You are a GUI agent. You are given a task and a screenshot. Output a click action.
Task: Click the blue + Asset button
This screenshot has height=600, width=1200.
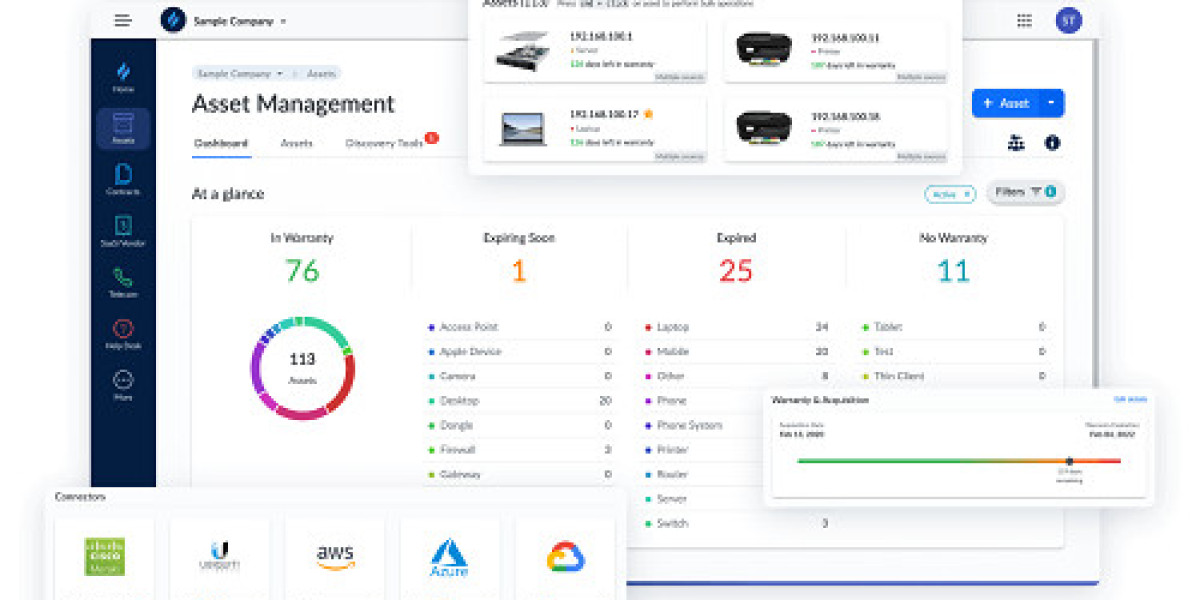click(1005, 103)
